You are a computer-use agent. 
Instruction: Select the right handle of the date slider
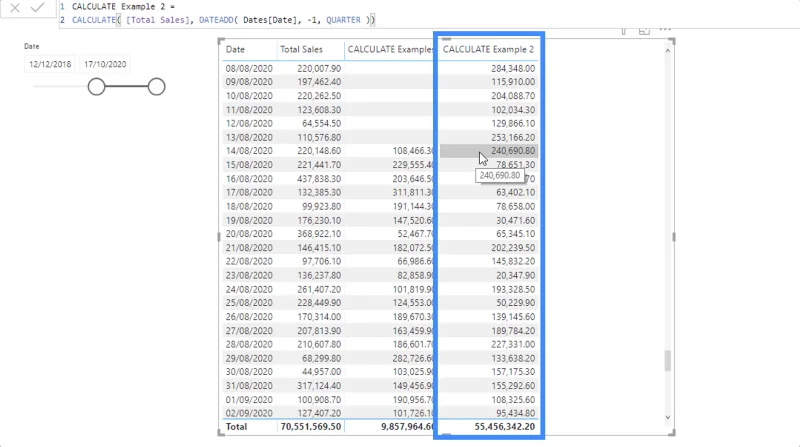[157, 87]
